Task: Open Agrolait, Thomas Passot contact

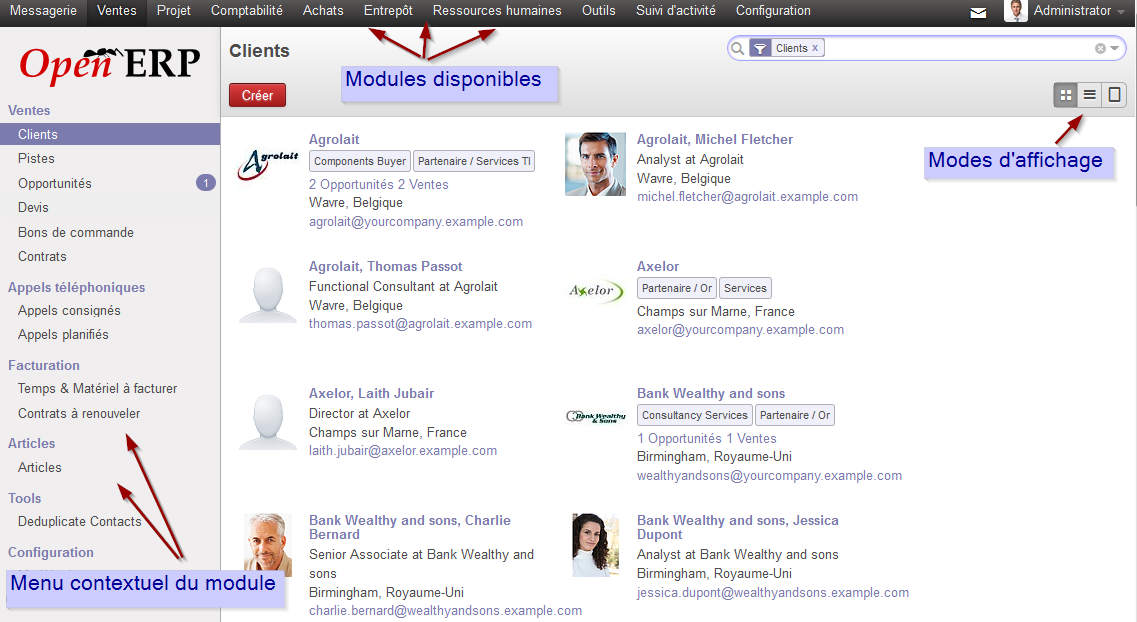Action: (386, 266)
